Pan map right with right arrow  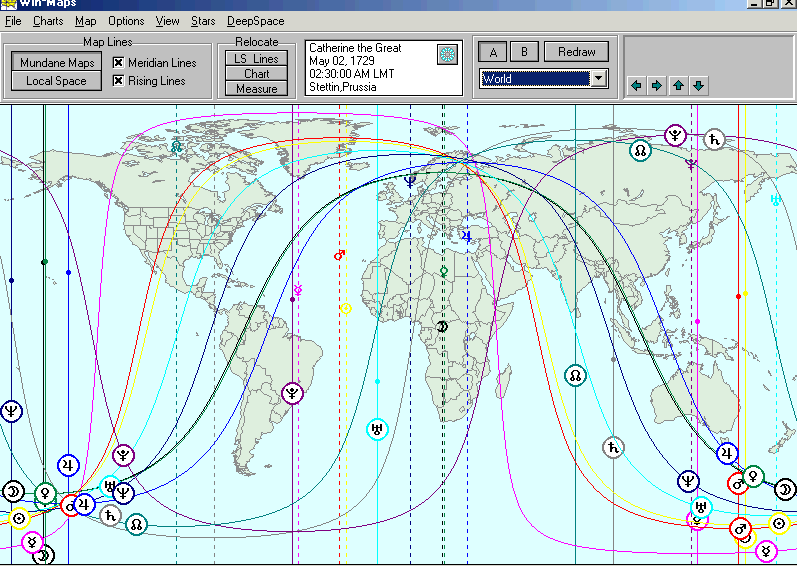point(657,85)
